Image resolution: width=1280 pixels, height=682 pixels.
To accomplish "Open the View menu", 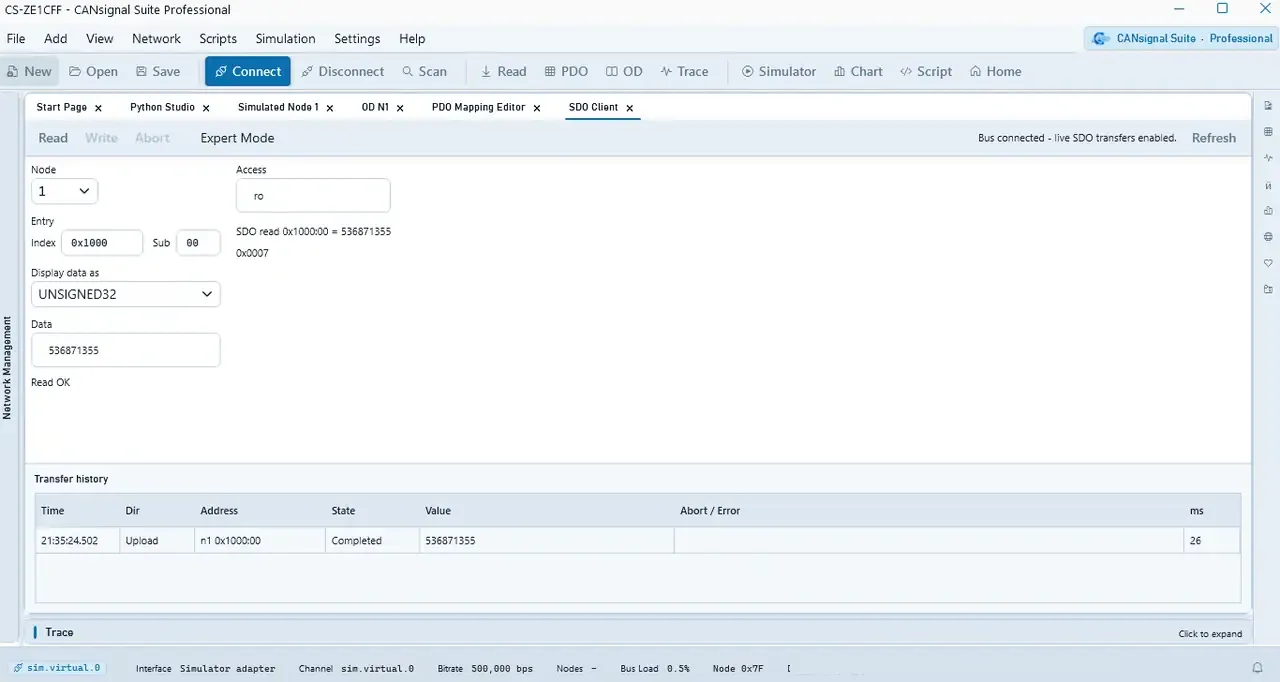I will click(100, 39).
